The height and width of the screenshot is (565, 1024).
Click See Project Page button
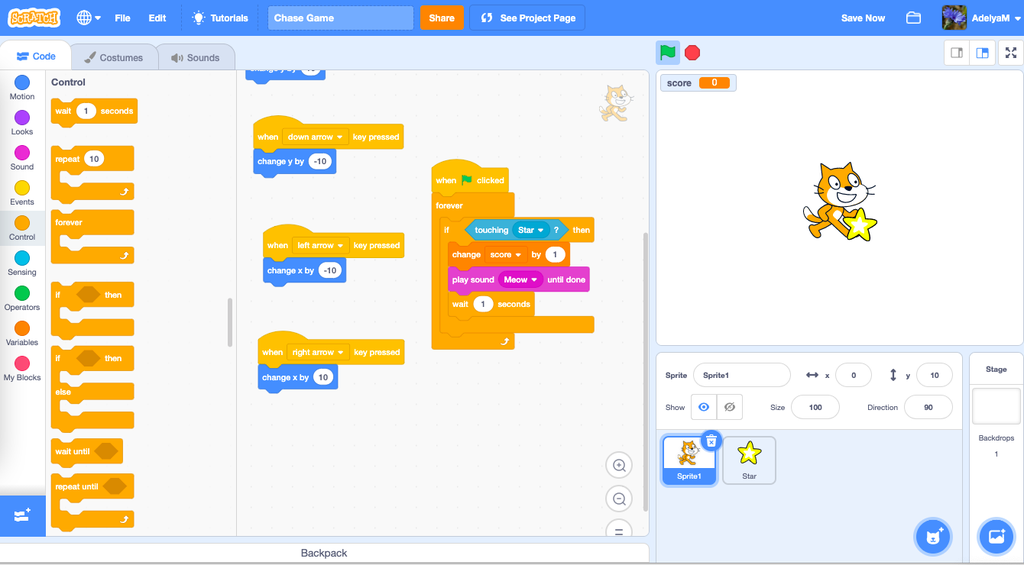(527, 18)
